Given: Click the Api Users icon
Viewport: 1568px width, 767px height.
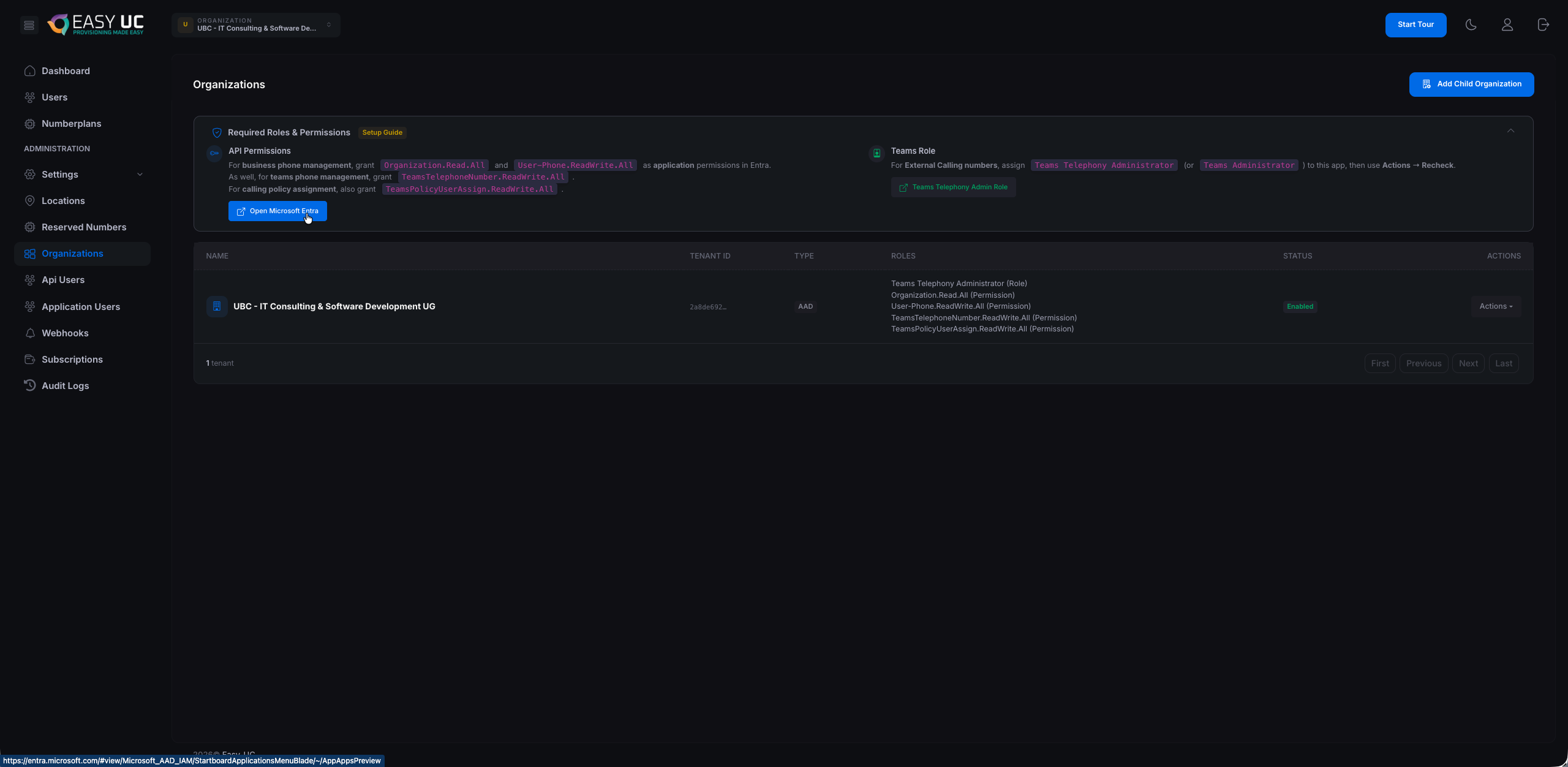Looking at the screenshot, I should (29, 280).
